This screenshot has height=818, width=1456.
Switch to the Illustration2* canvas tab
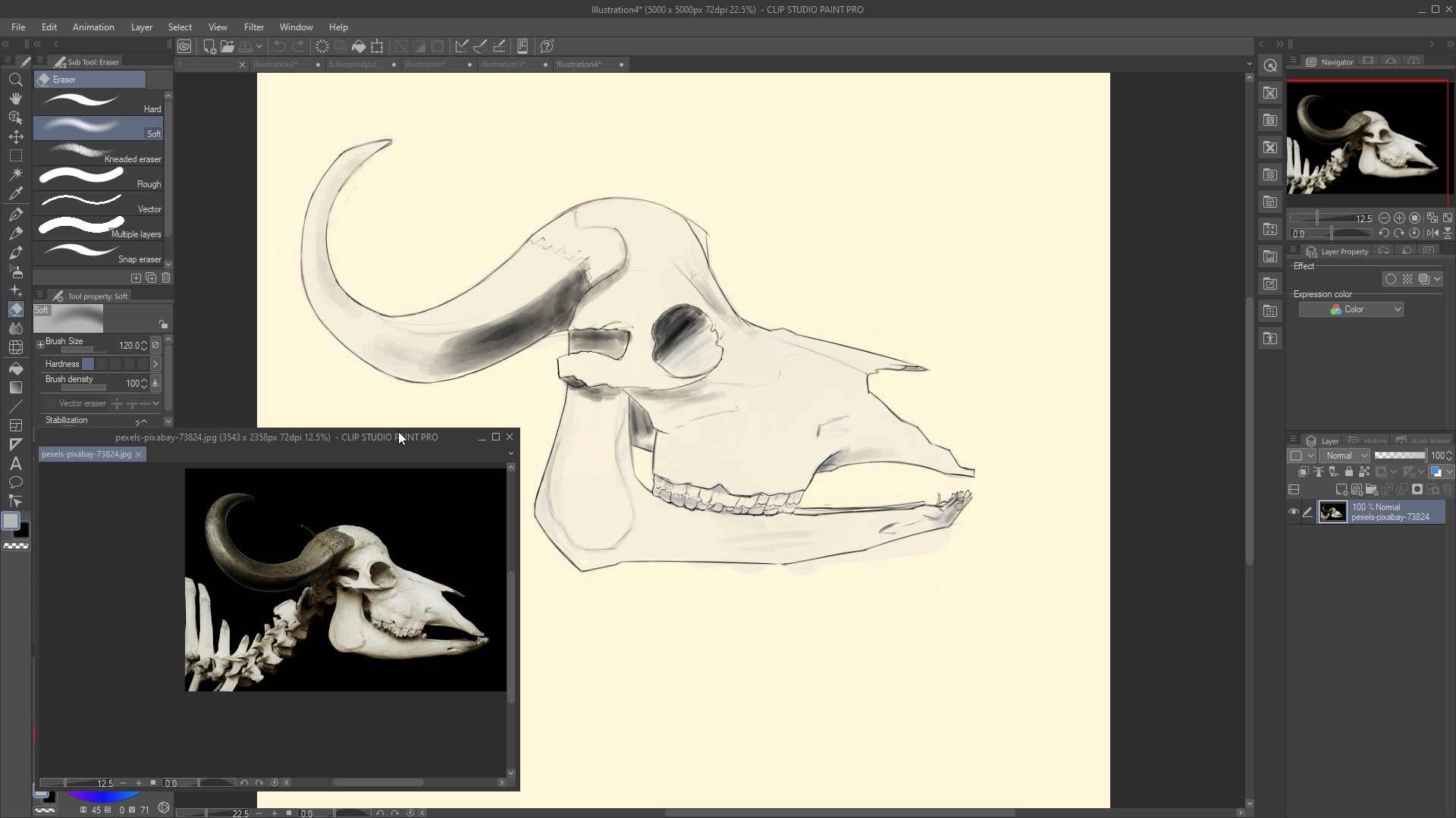click(x=287, y=64)
